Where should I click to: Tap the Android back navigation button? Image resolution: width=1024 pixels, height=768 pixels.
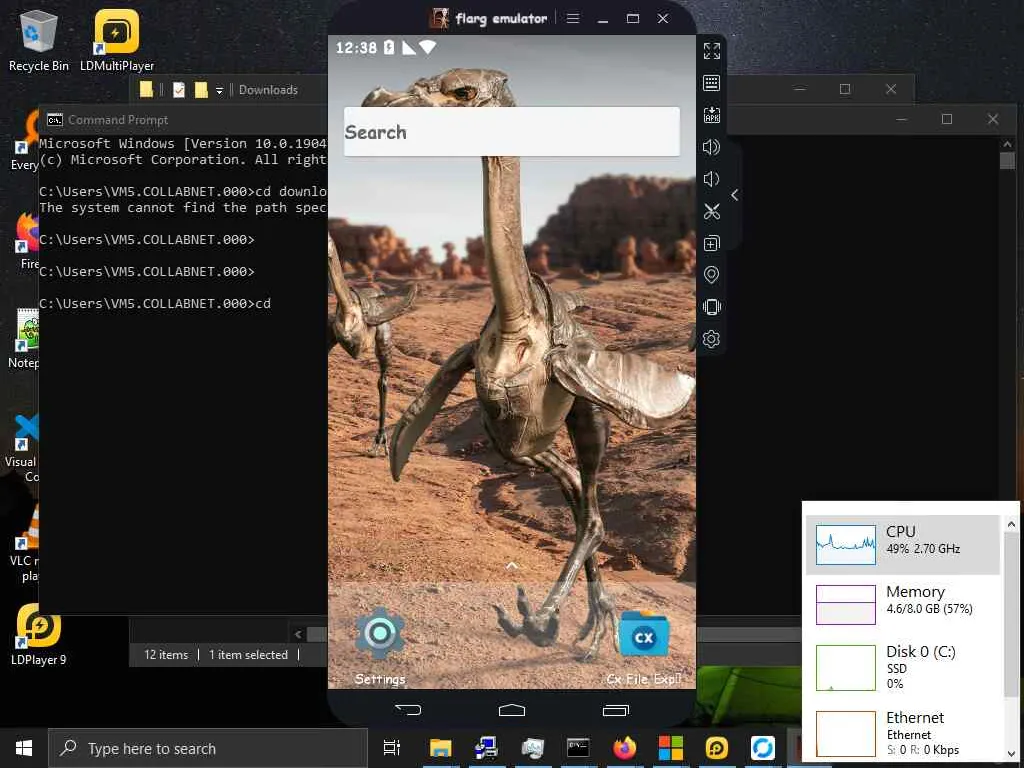408,709
